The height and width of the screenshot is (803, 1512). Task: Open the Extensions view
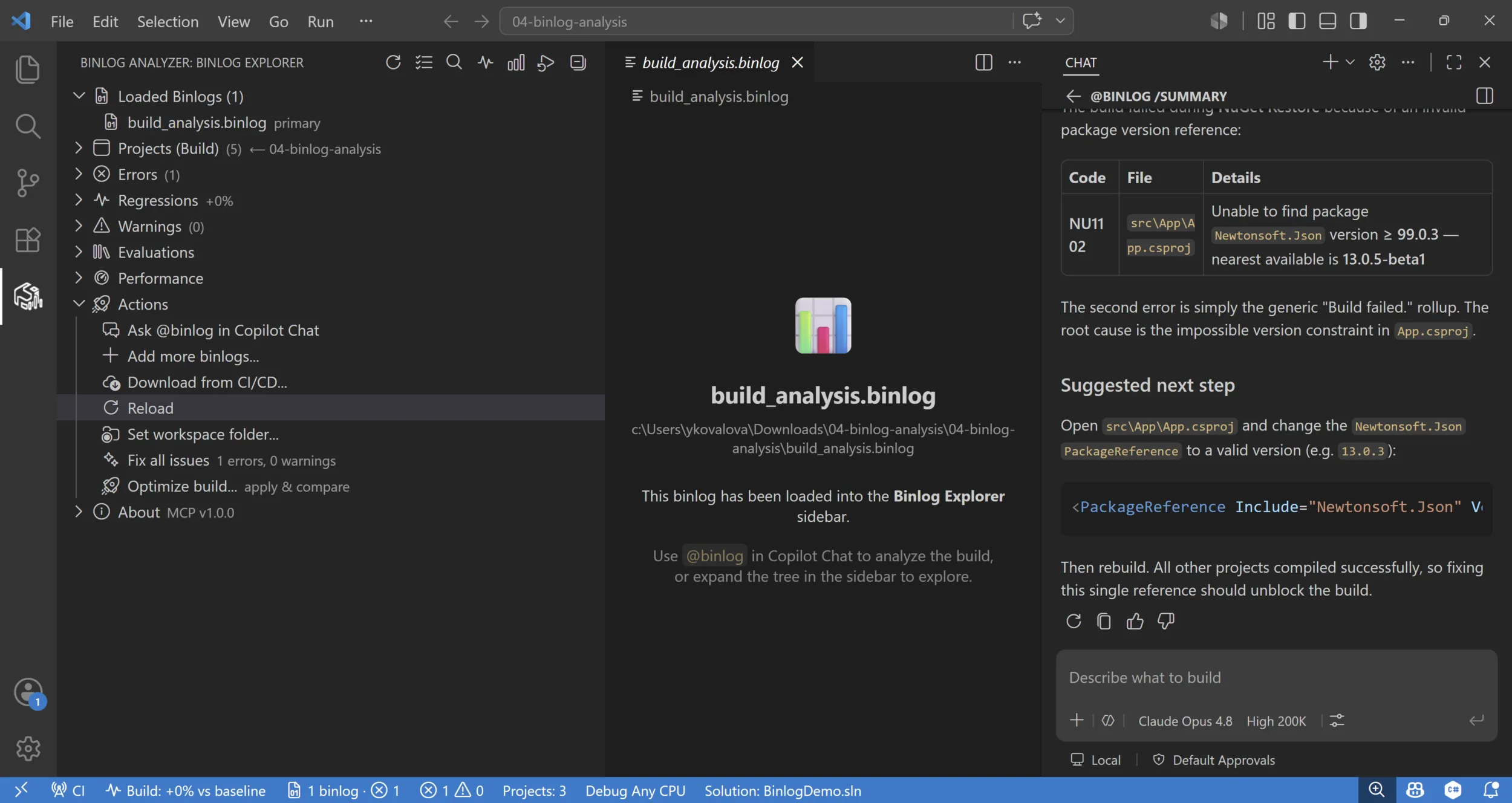pyautogui.click(x=28, y=239)
